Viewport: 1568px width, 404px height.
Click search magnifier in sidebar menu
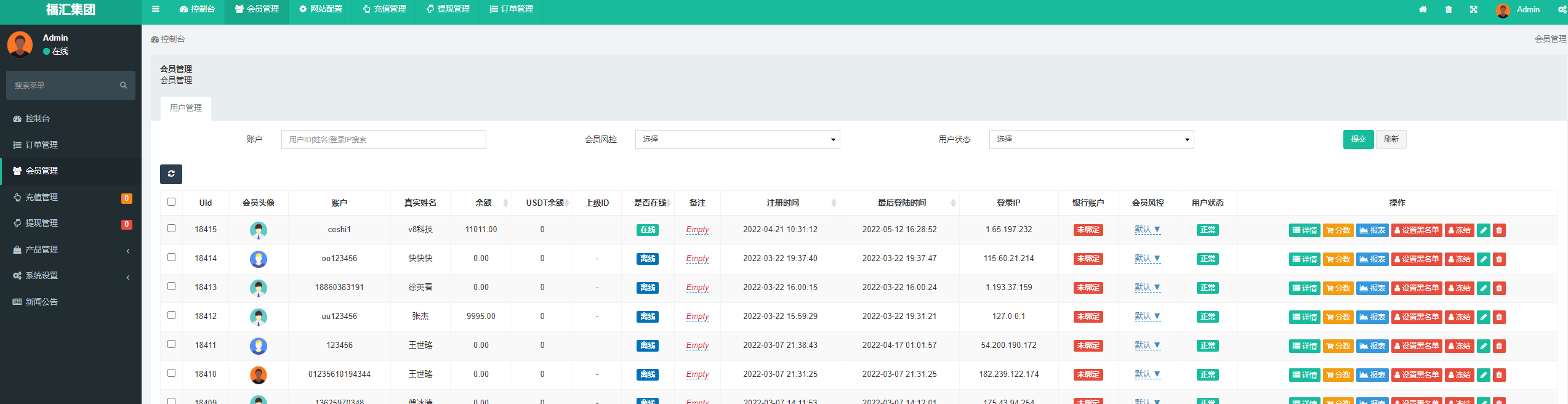(x=123, y=86)
